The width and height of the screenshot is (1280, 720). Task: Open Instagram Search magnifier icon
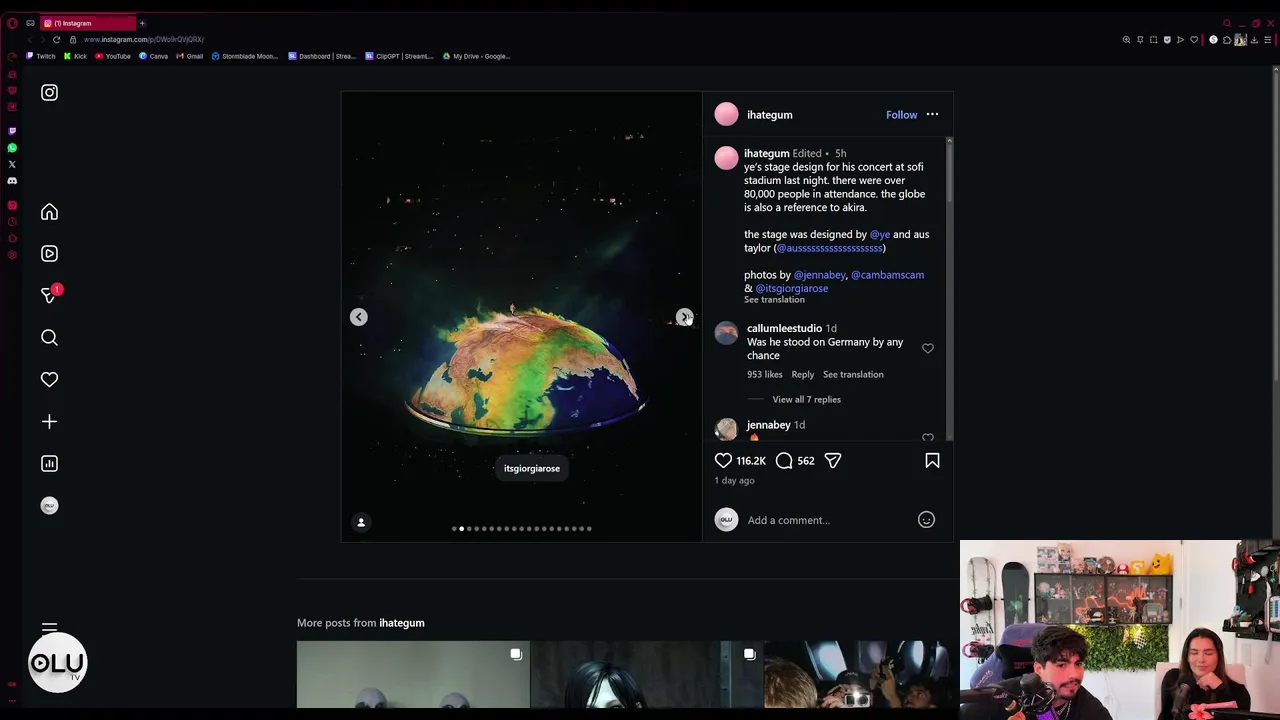click(x=49, y=338)
